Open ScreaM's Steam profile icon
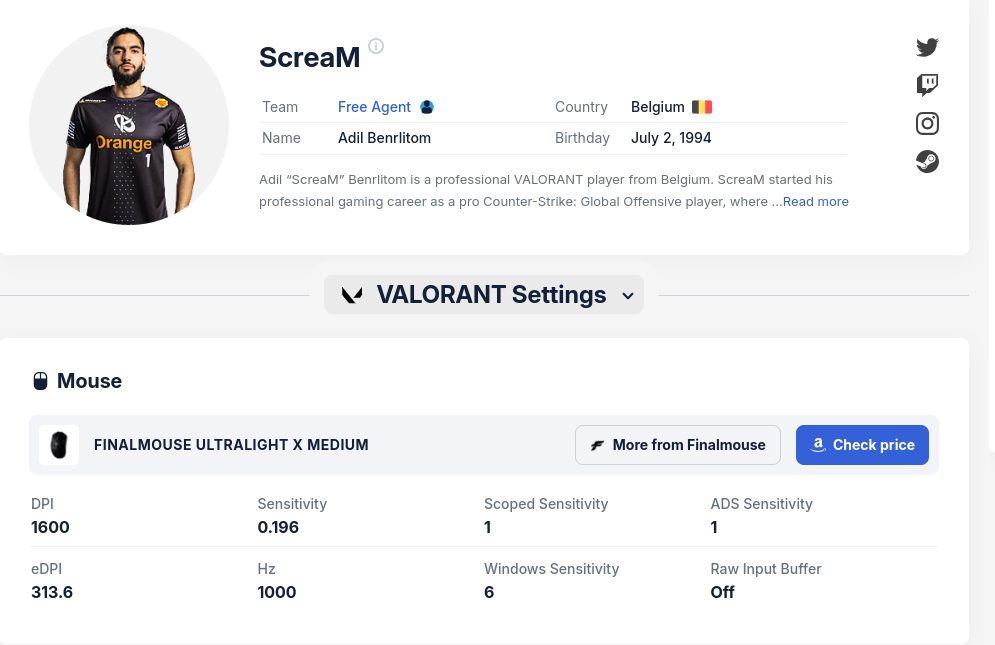Image resolution: width=995 pixels, height=645 pixels. (x=927, y=161)
